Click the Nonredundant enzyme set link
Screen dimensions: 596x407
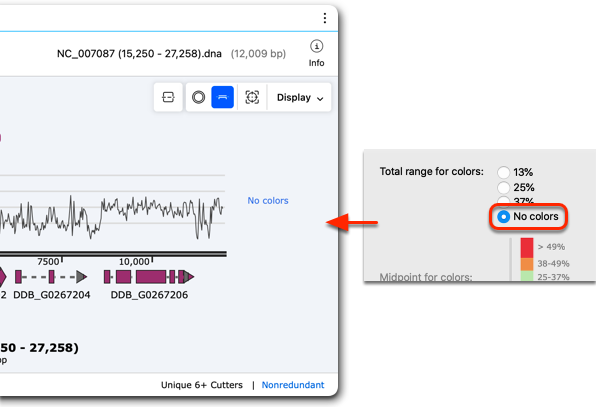point(293,385)
